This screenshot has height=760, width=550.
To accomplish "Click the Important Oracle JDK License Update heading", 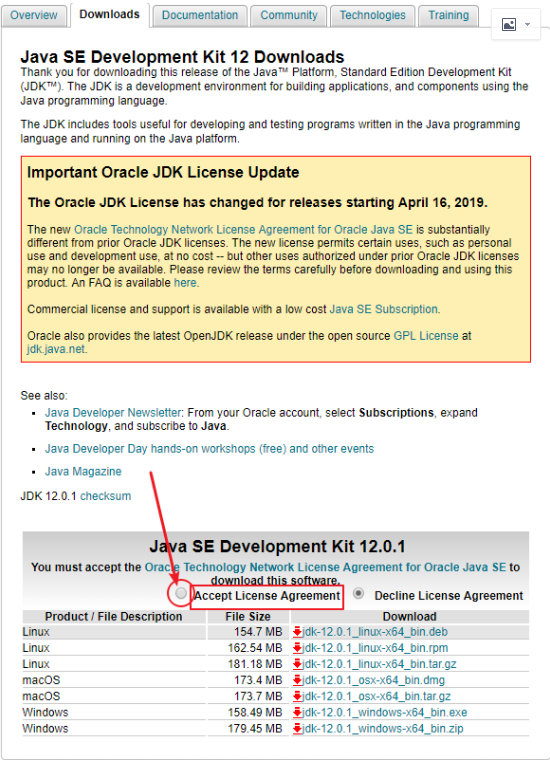I will coord(163,173).
